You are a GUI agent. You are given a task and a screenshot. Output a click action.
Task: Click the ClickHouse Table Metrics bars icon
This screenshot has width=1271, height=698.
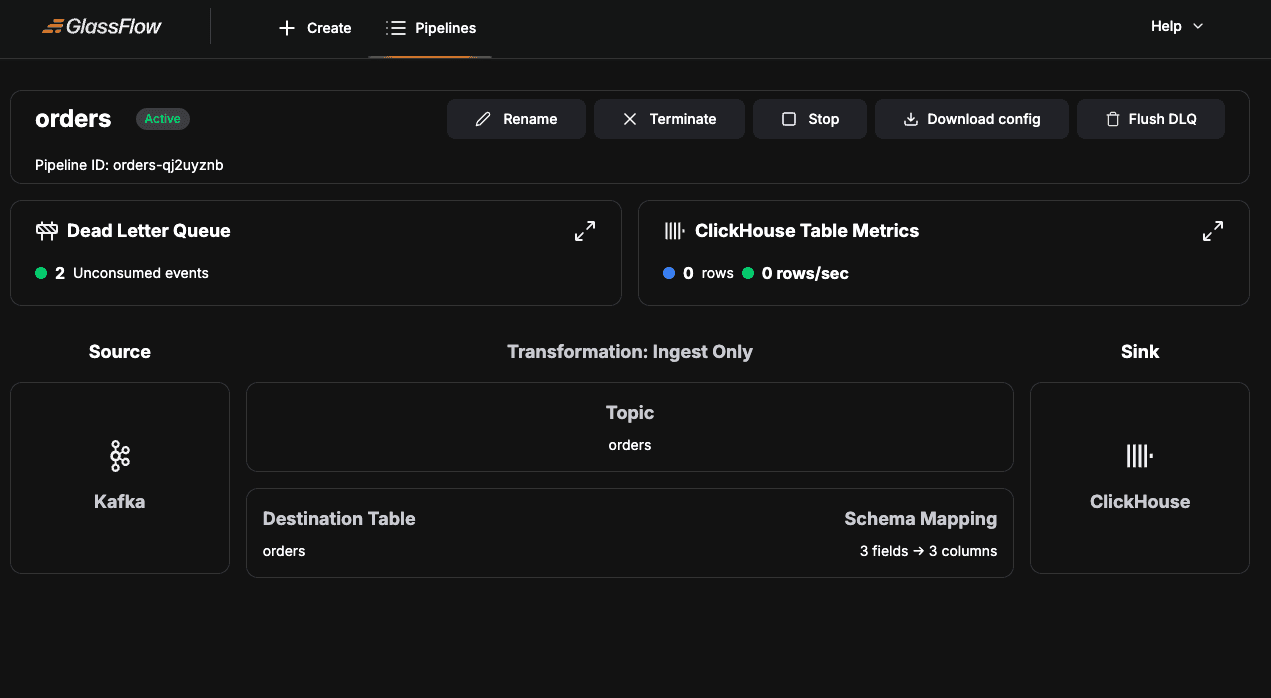(674, 230)
